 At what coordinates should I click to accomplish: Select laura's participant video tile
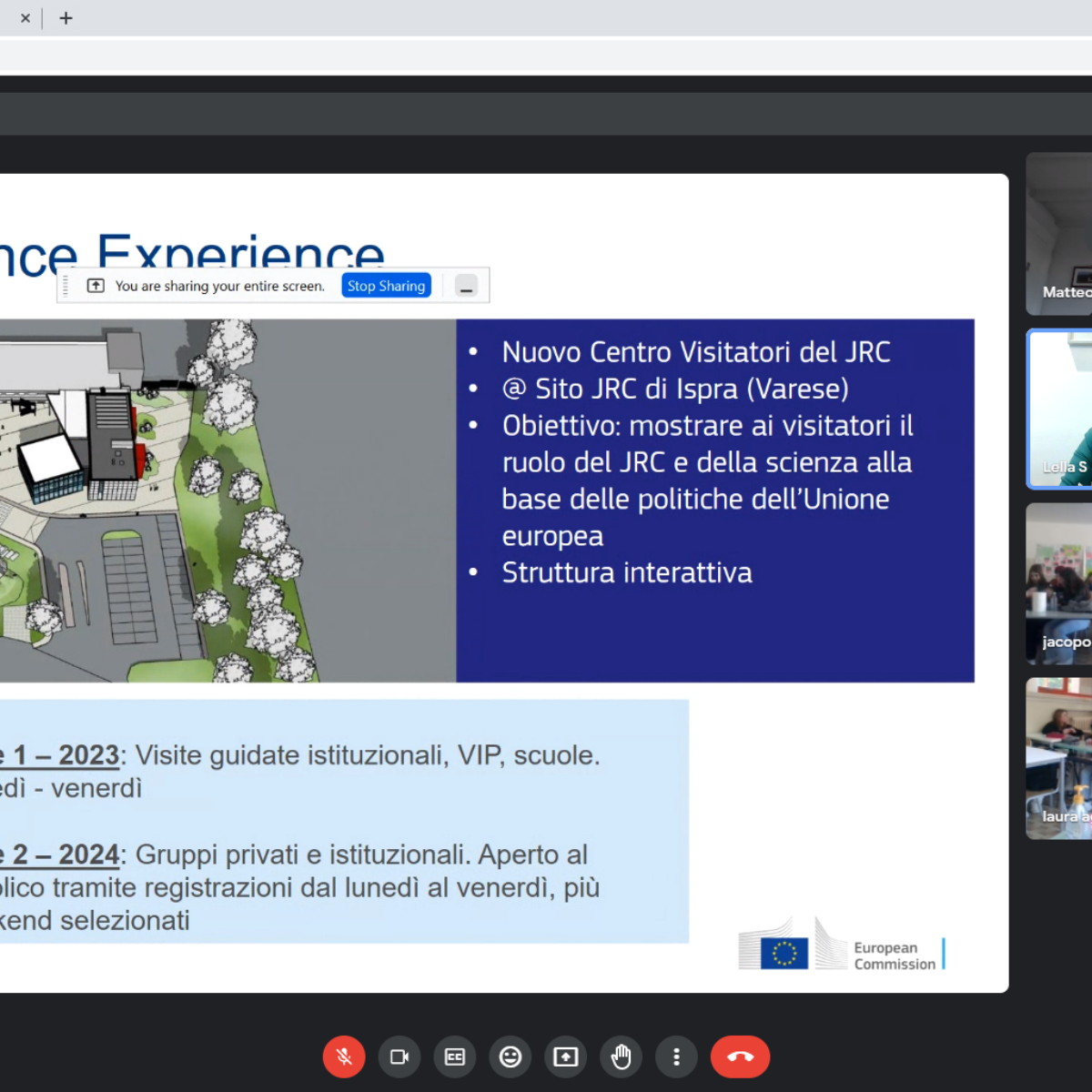[x=1060, y=758]
